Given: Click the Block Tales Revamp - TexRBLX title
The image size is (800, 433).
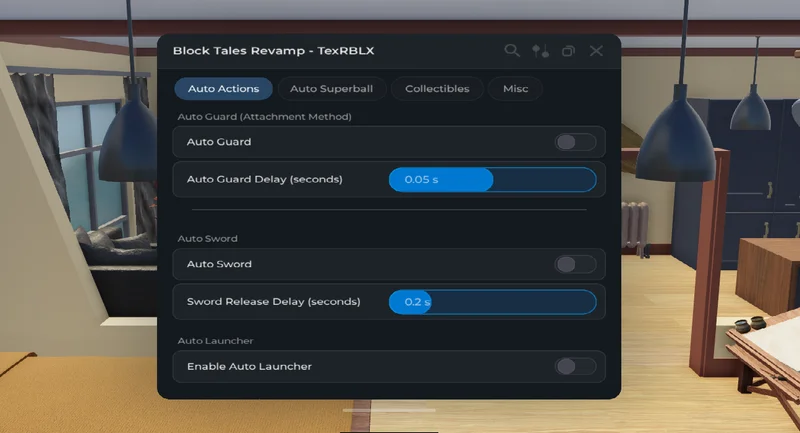Looking at the screenshot, I should 273,50.
